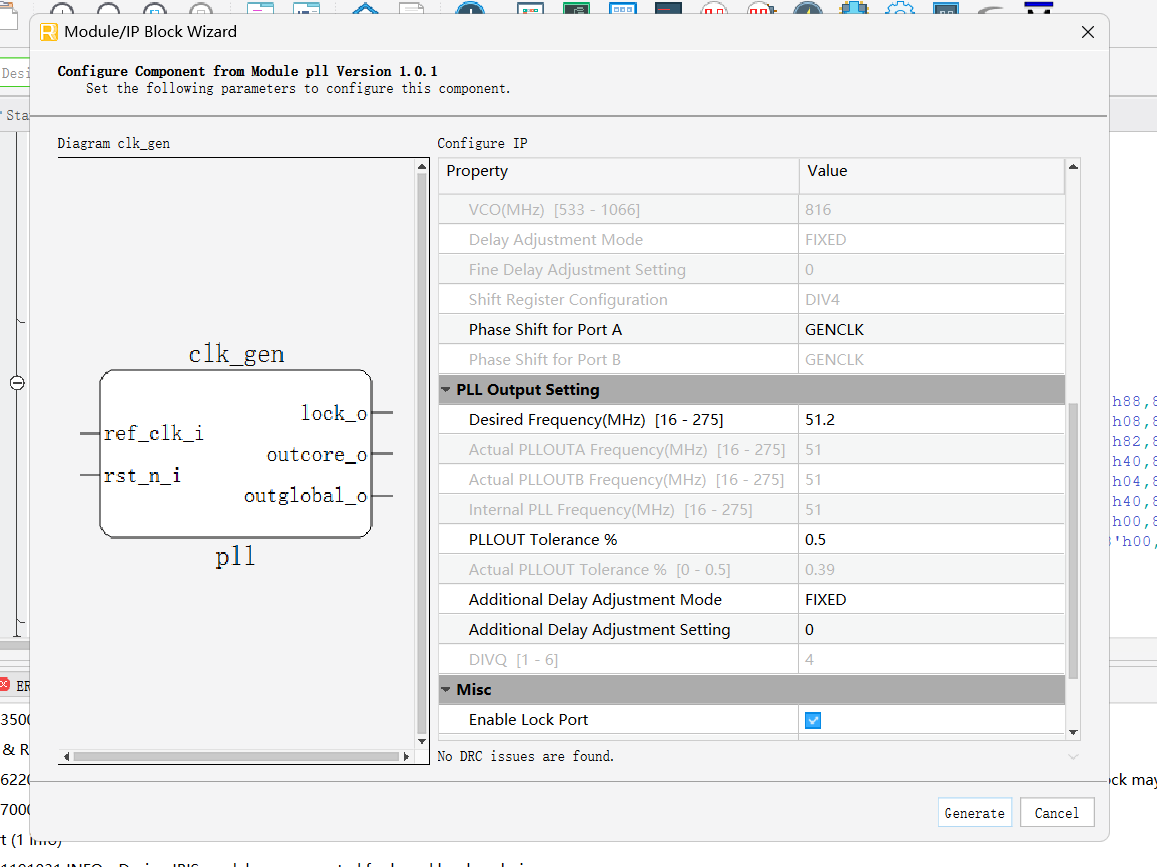Click the diagram horizontal scrollbar right arrow

tap(407, 757)
